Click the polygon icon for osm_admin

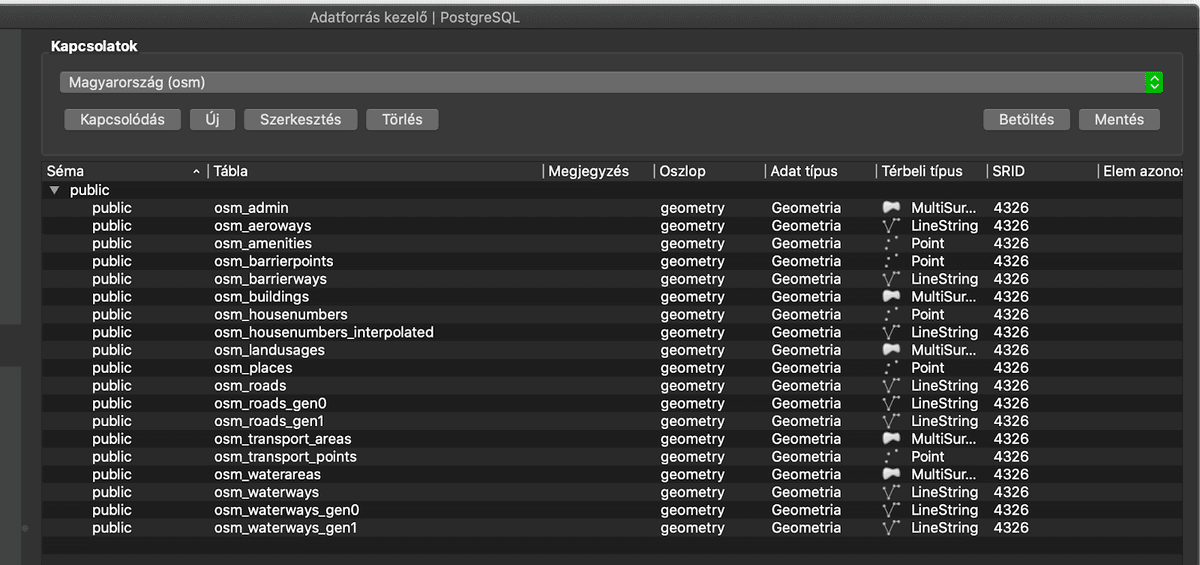click(891, 208)
